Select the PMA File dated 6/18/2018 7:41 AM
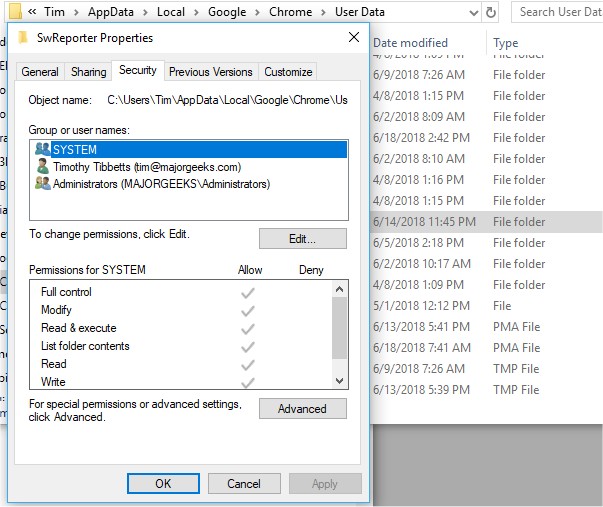 click(x=487, y=348)
